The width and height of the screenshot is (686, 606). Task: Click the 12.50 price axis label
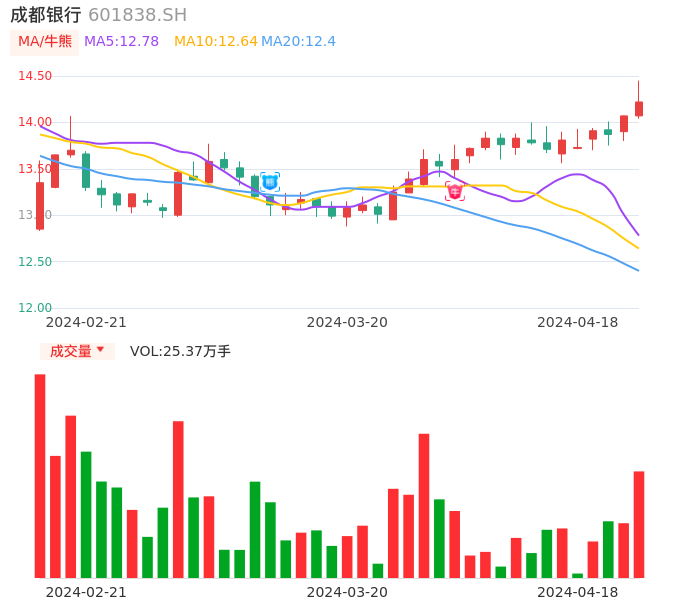[35, 262]
